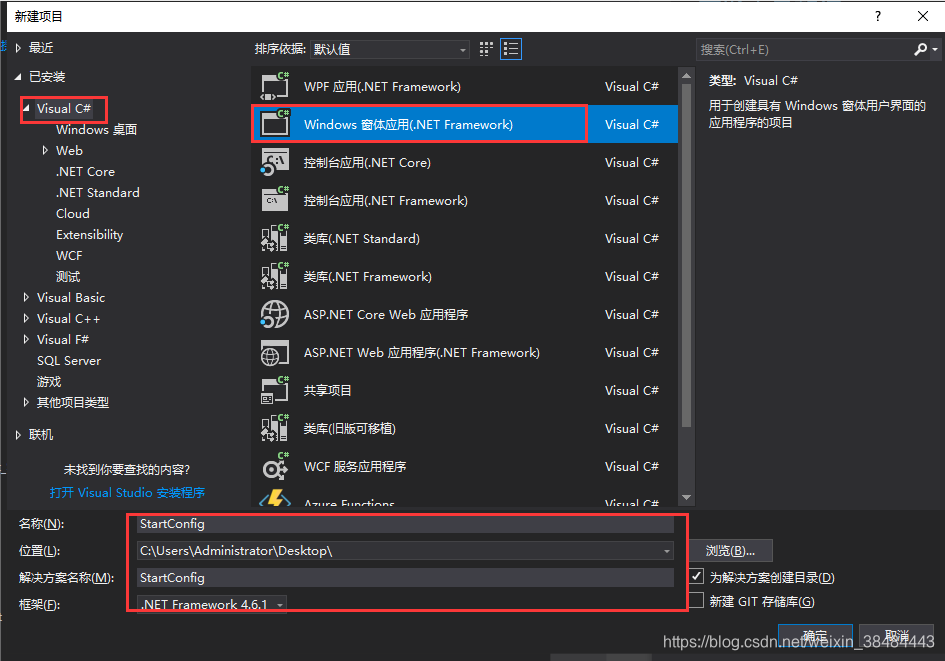The width and height of the screenshot is (945, 661).
Task: Collapse the Visual C# tree node
Action: pyautogui.click(x=26, y=108)
